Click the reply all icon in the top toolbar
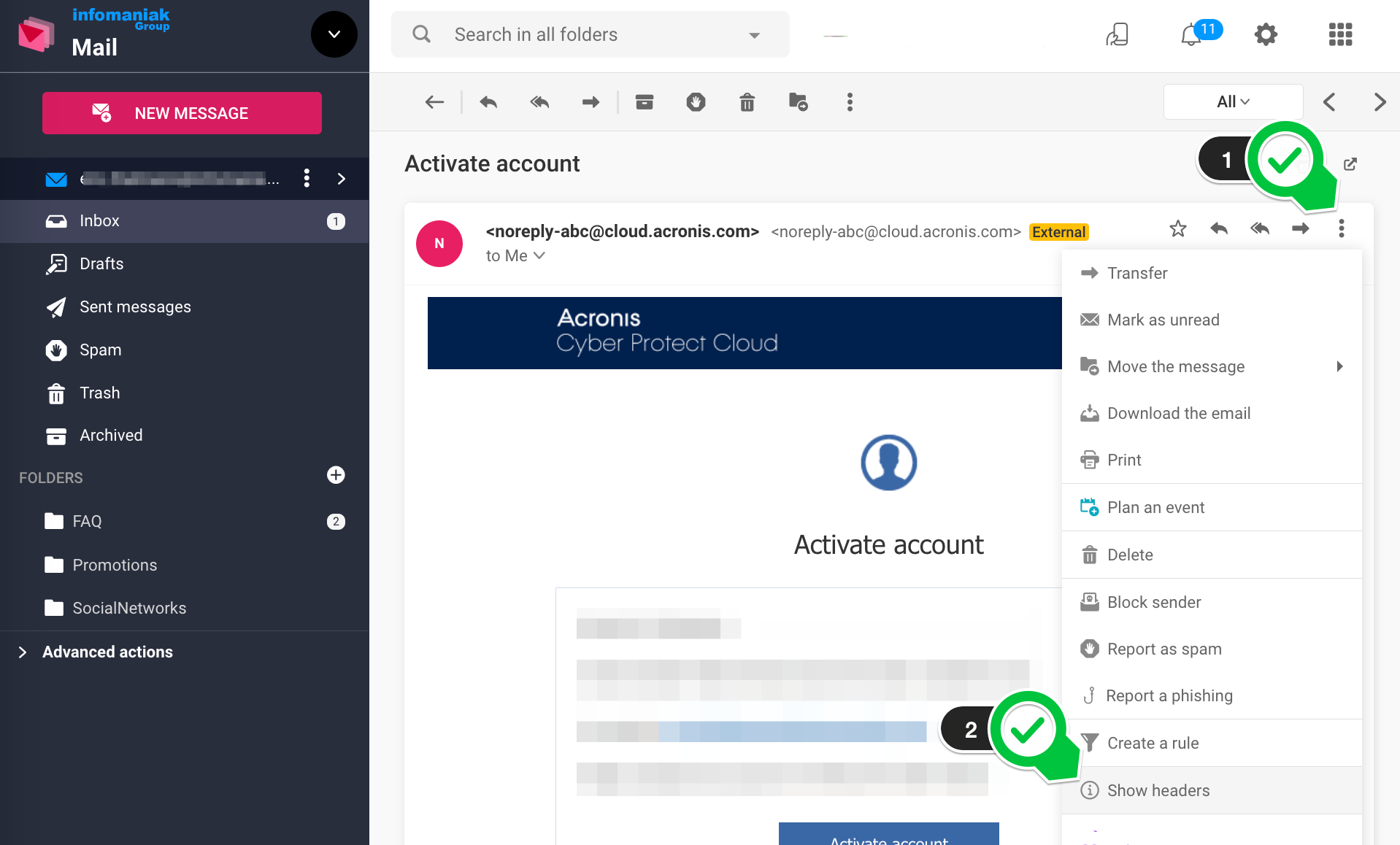Screen dimensions: 1400x845 (x=539, y=102)
